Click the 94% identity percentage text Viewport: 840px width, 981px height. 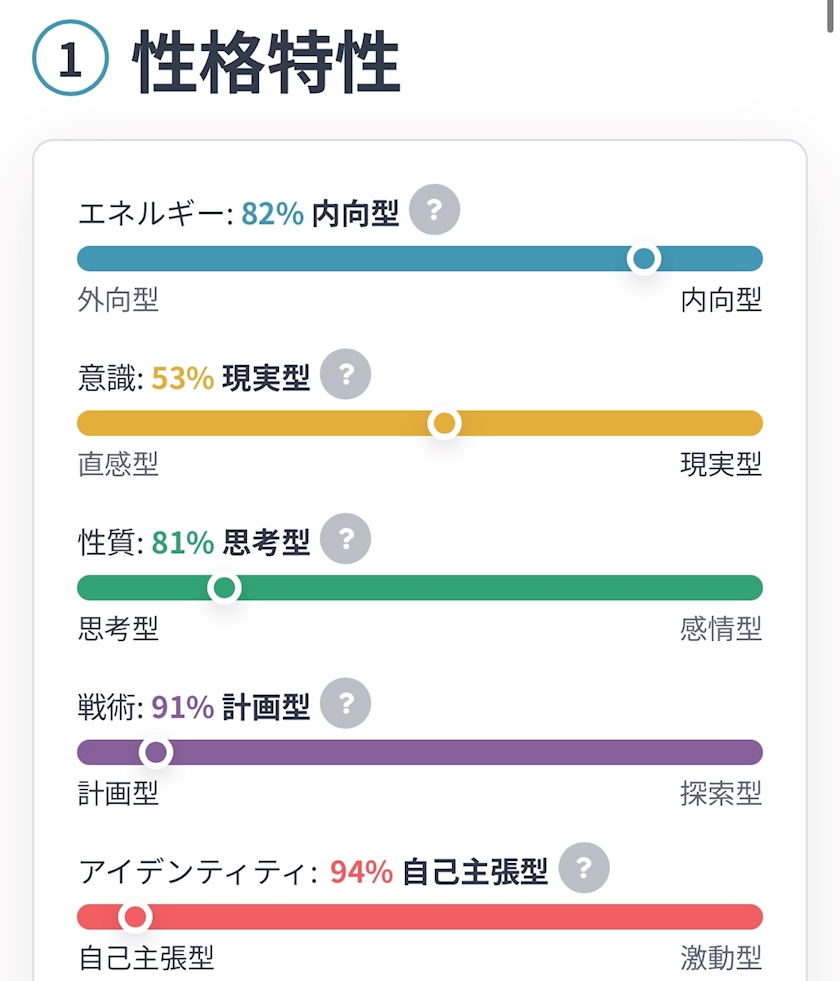click(x=362, y=872)
